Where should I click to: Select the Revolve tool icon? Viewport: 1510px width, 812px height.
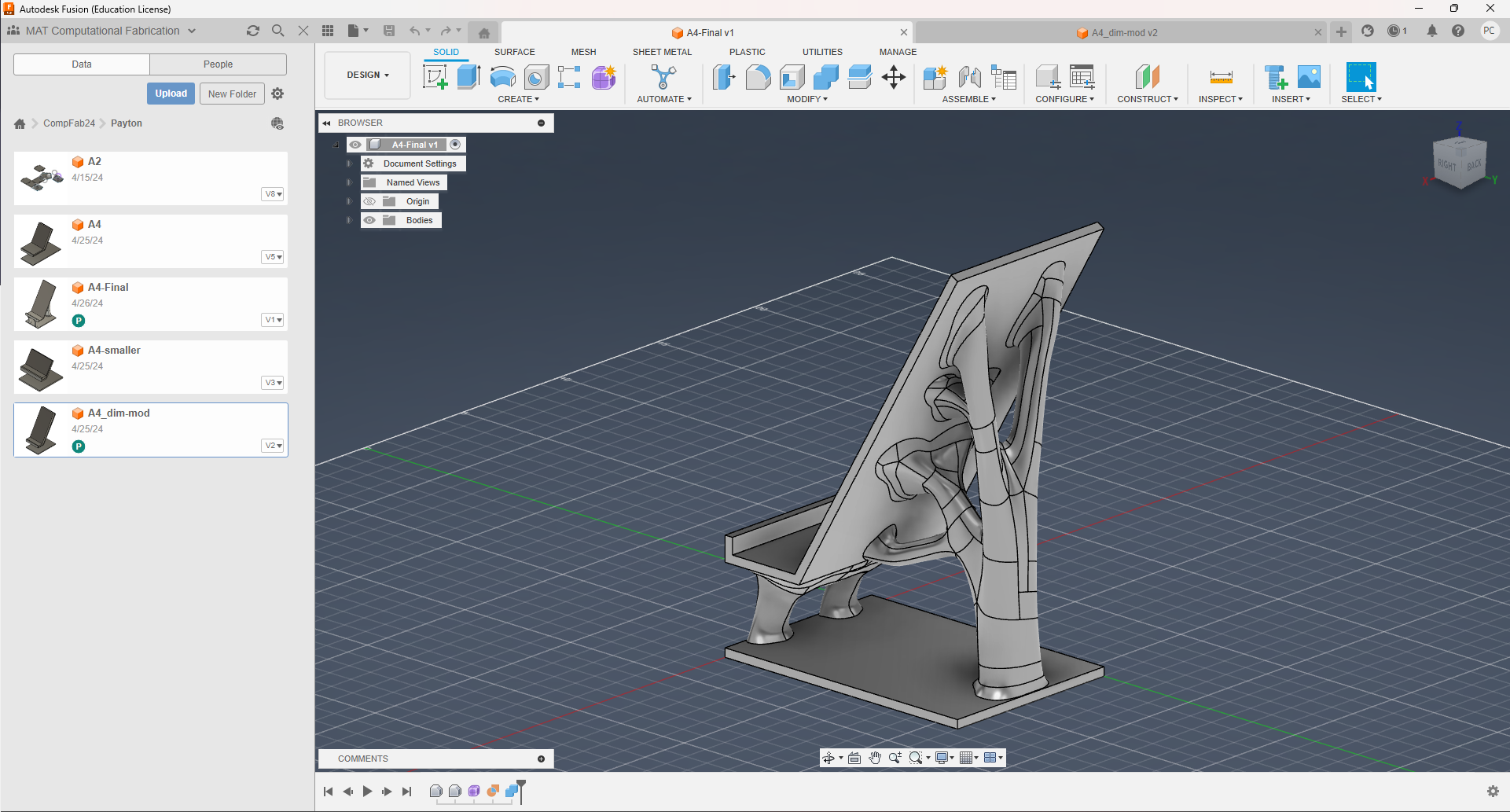tap(503, 77)
